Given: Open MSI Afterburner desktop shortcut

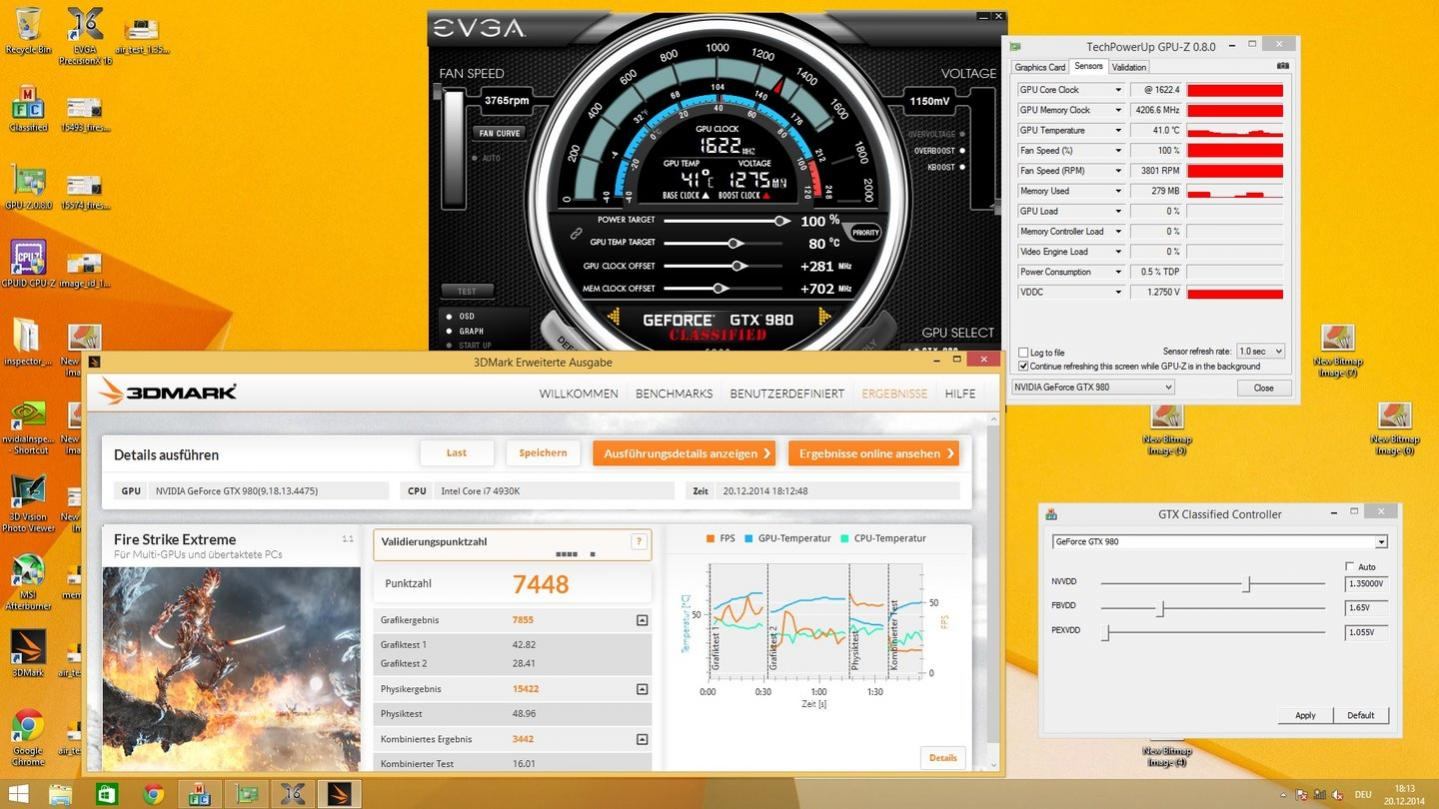Looking at the screenshot, I should pos(28,583).
